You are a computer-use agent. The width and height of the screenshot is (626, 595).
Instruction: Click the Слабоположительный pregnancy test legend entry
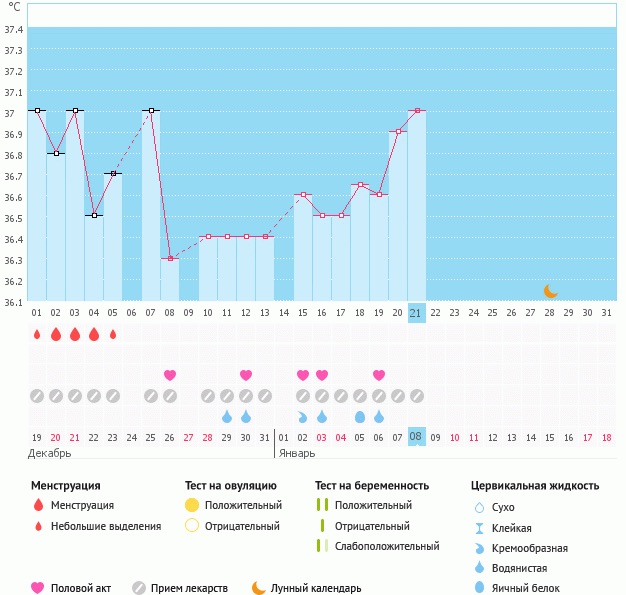[387, 546]
